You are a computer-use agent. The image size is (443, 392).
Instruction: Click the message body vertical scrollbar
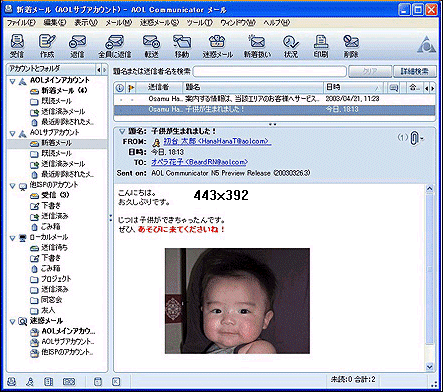pos(430,278)
